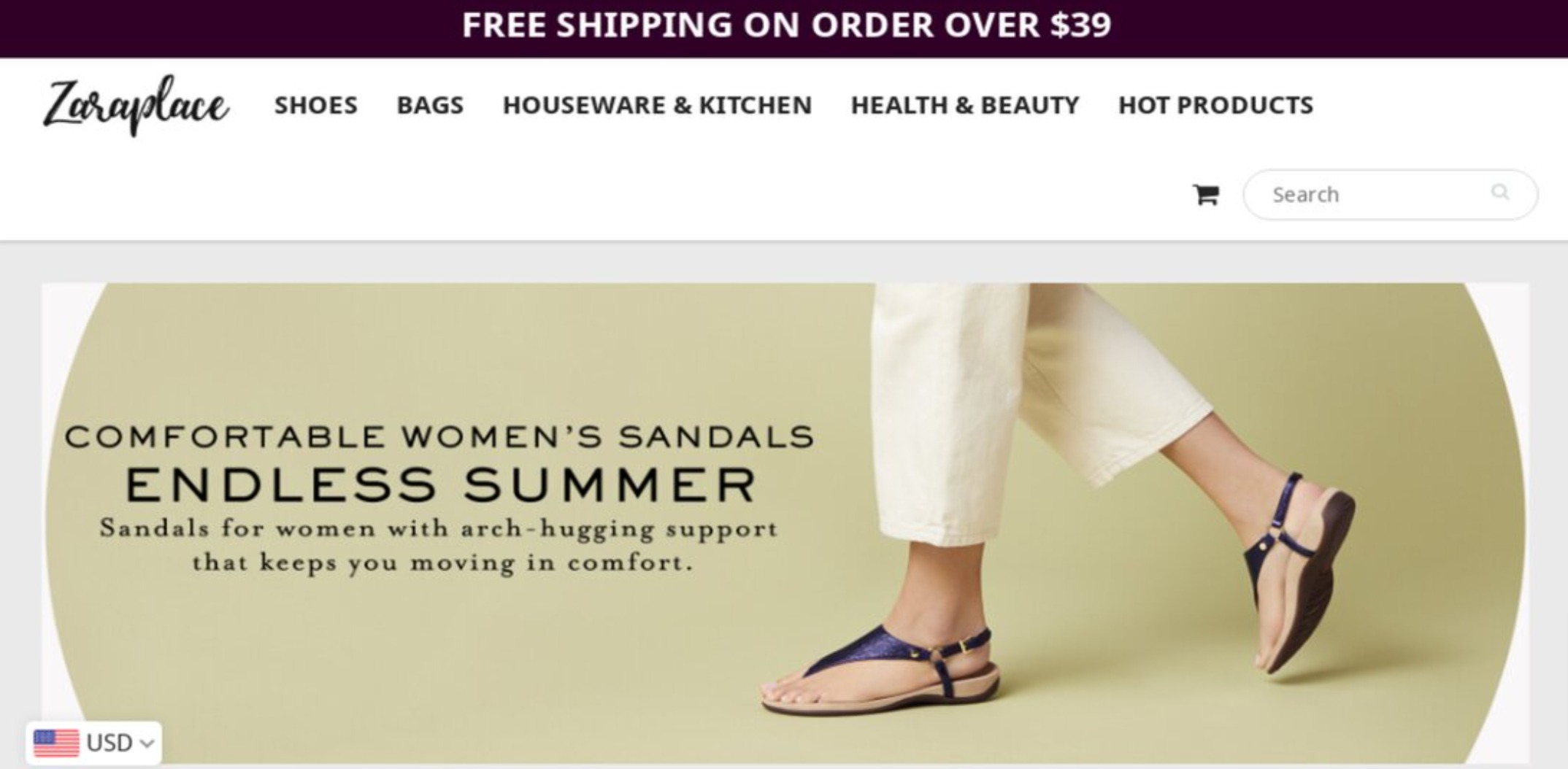The image size is (1568, 769).
Task: Click COMFORTABLE WOMEN'S SANDALS banner text
Action: pyautogui.click(x=439, y=436)
